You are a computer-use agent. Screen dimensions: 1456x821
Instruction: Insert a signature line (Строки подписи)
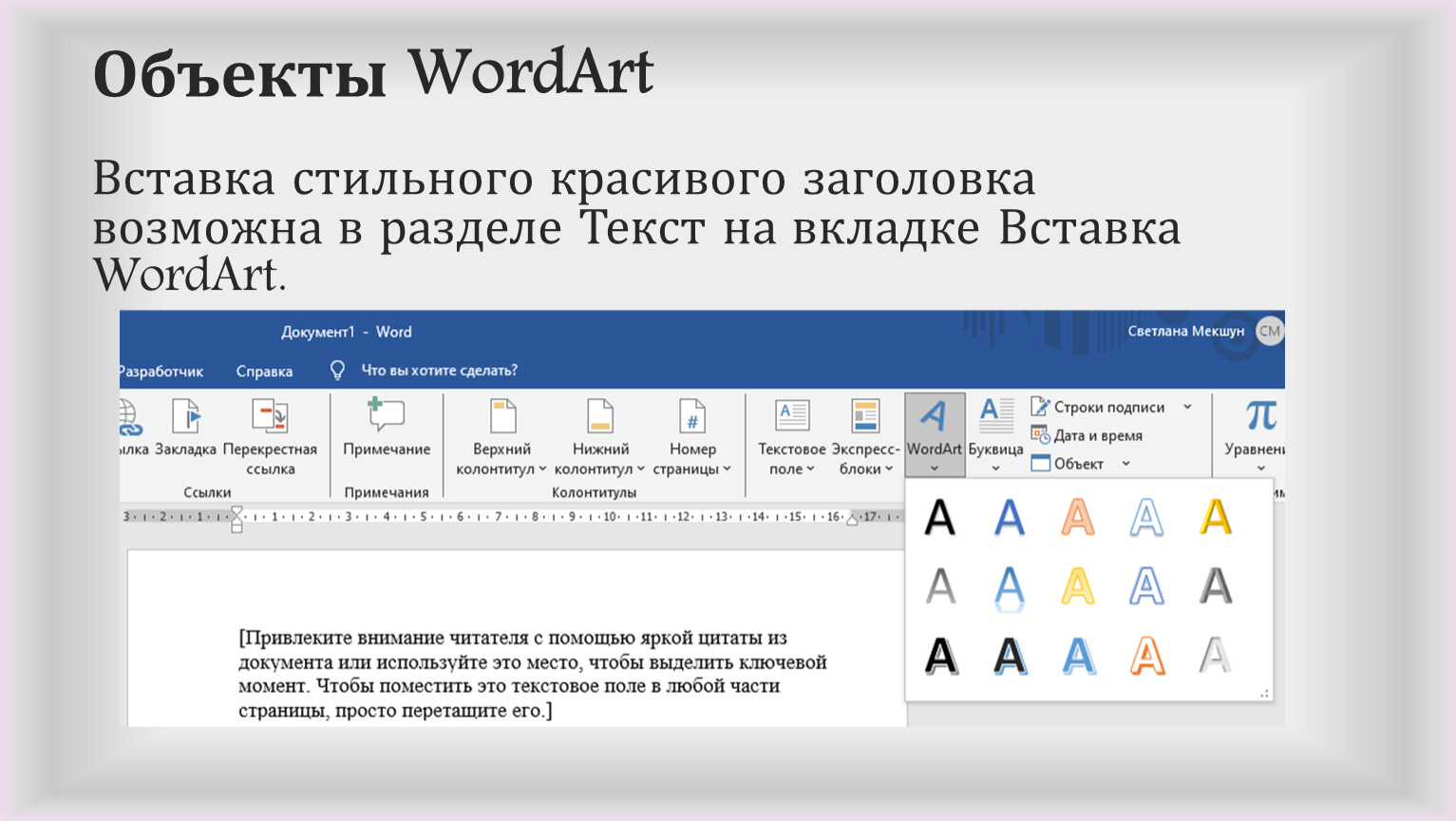[1099, 407]
